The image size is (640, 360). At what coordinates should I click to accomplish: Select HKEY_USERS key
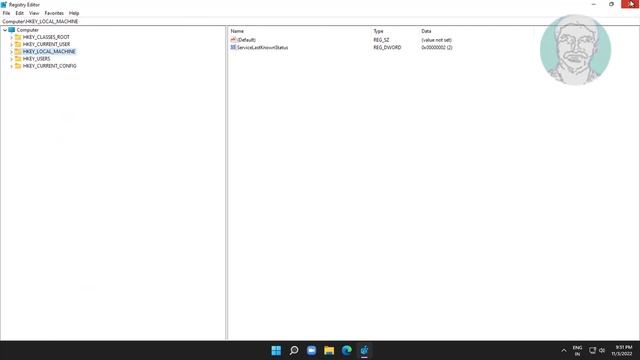tap(36, 59)
